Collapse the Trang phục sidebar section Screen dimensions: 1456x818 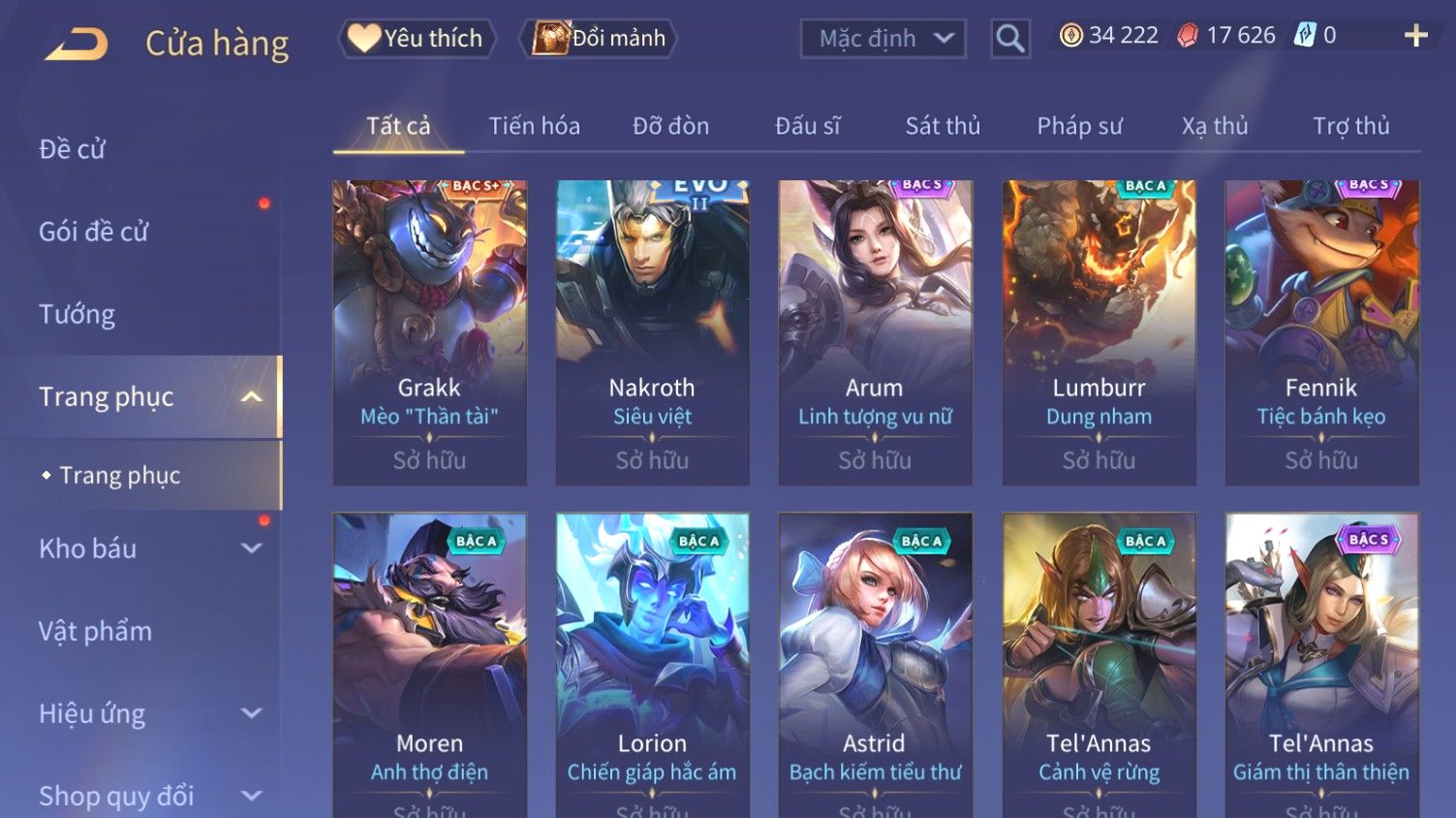pyautogui.click(x=251, y=397)
